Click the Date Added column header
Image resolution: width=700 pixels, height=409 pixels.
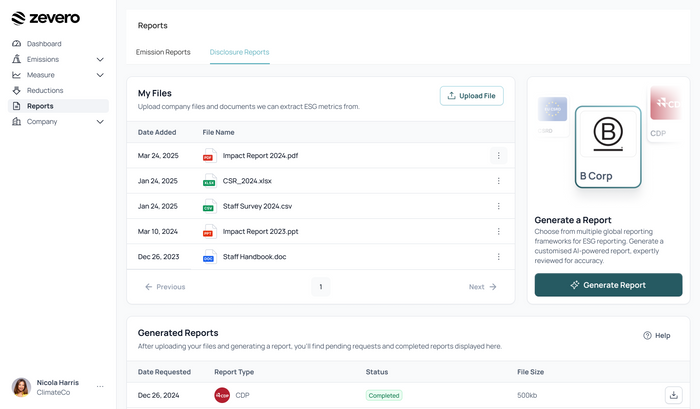[x=157, y=132]
